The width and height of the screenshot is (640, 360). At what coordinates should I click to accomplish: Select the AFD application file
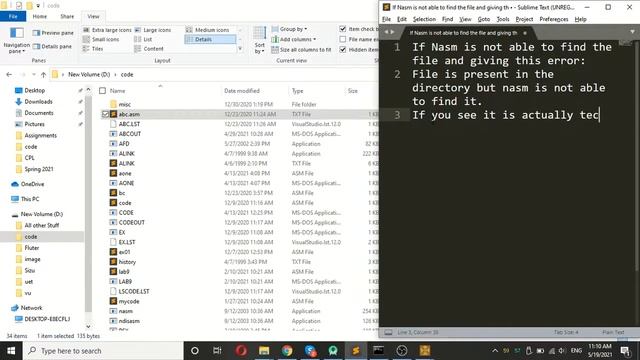pyautogui.click(x=124, y=144)
